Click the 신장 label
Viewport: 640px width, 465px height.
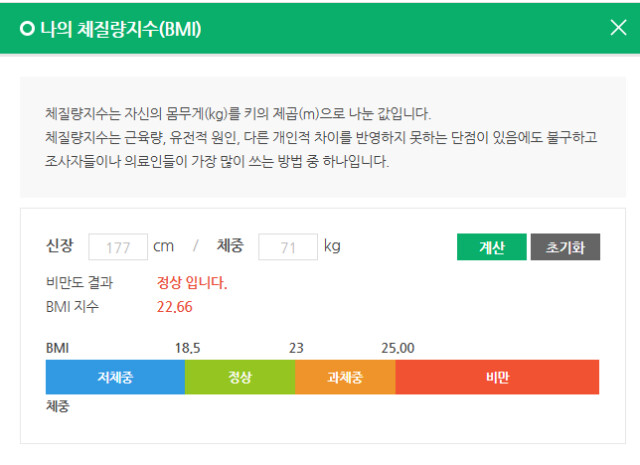click(x=60, y=246)
